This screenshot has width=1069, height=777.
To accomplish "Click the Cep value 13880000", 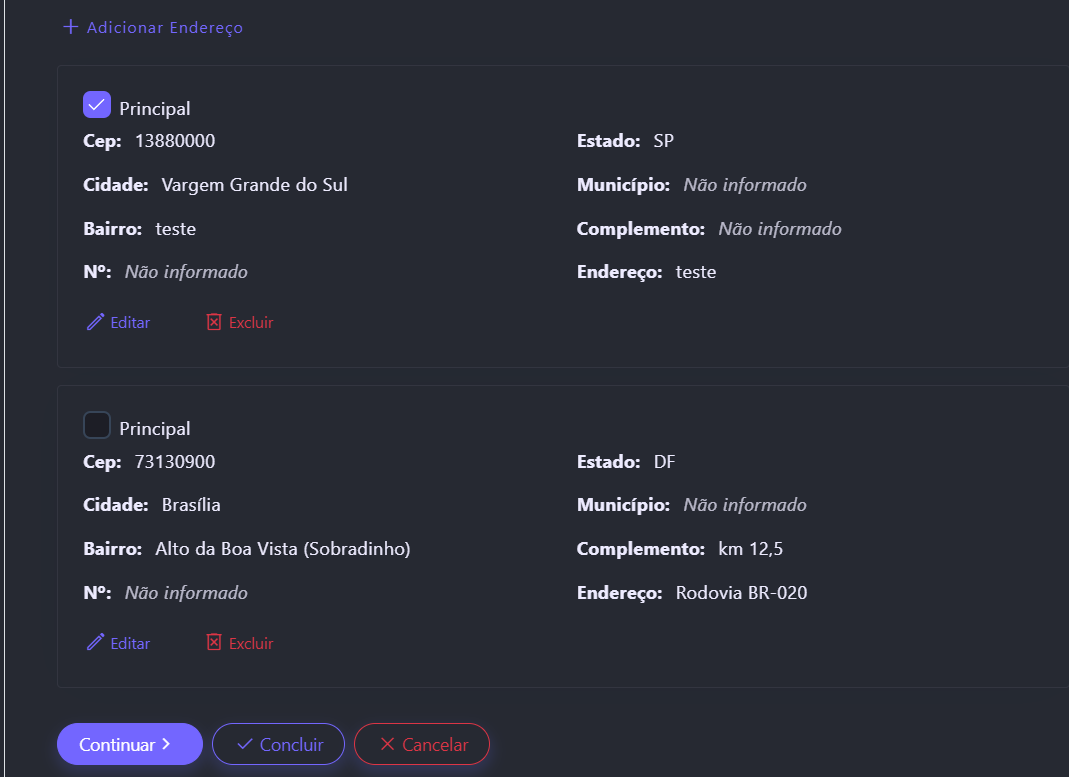I will point(175,141).
